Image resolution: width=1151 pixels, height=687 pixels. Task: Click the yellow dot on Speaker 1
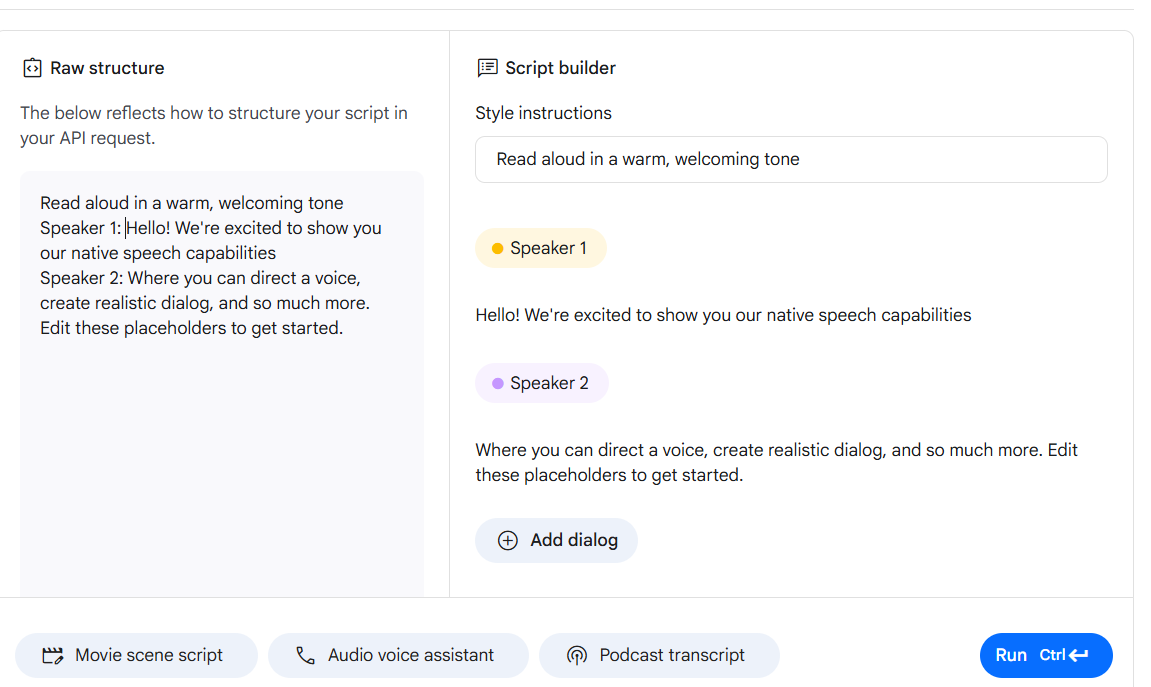point(497,249)
